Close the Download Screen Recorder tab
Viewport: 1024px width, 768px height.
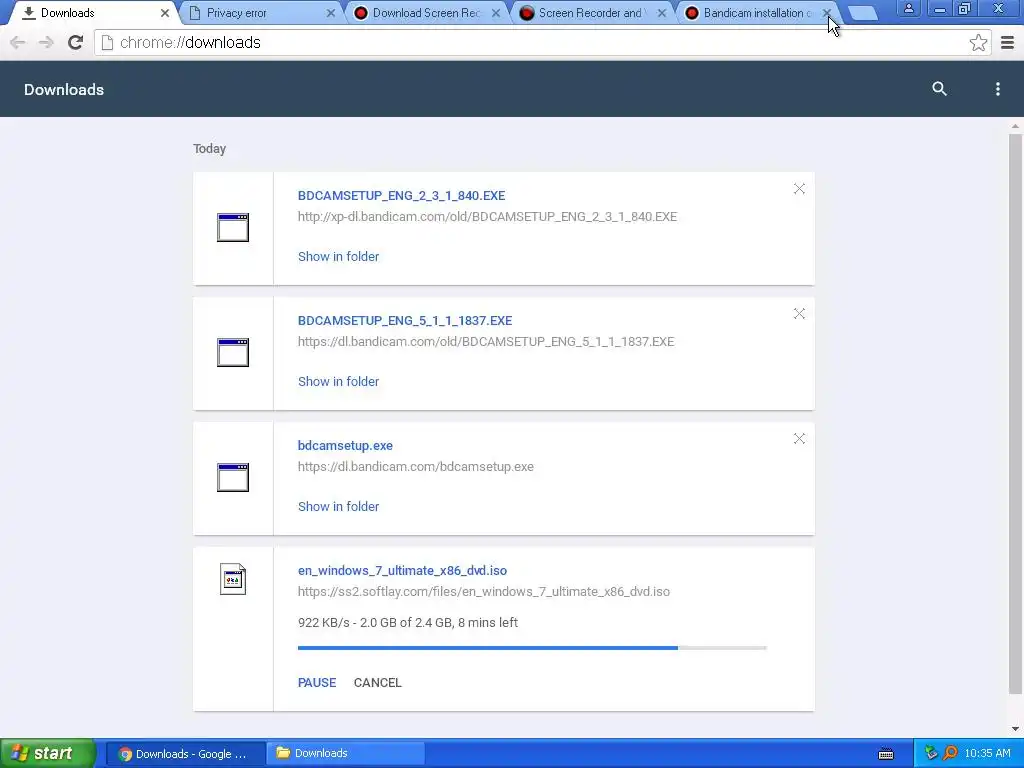pos(496,13)
